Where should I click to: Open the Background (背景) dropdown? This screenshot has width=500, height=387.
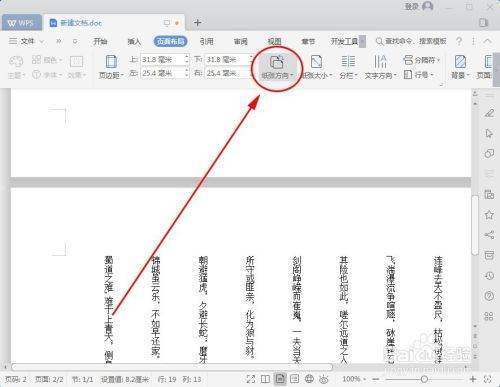[x=460, y=68]
